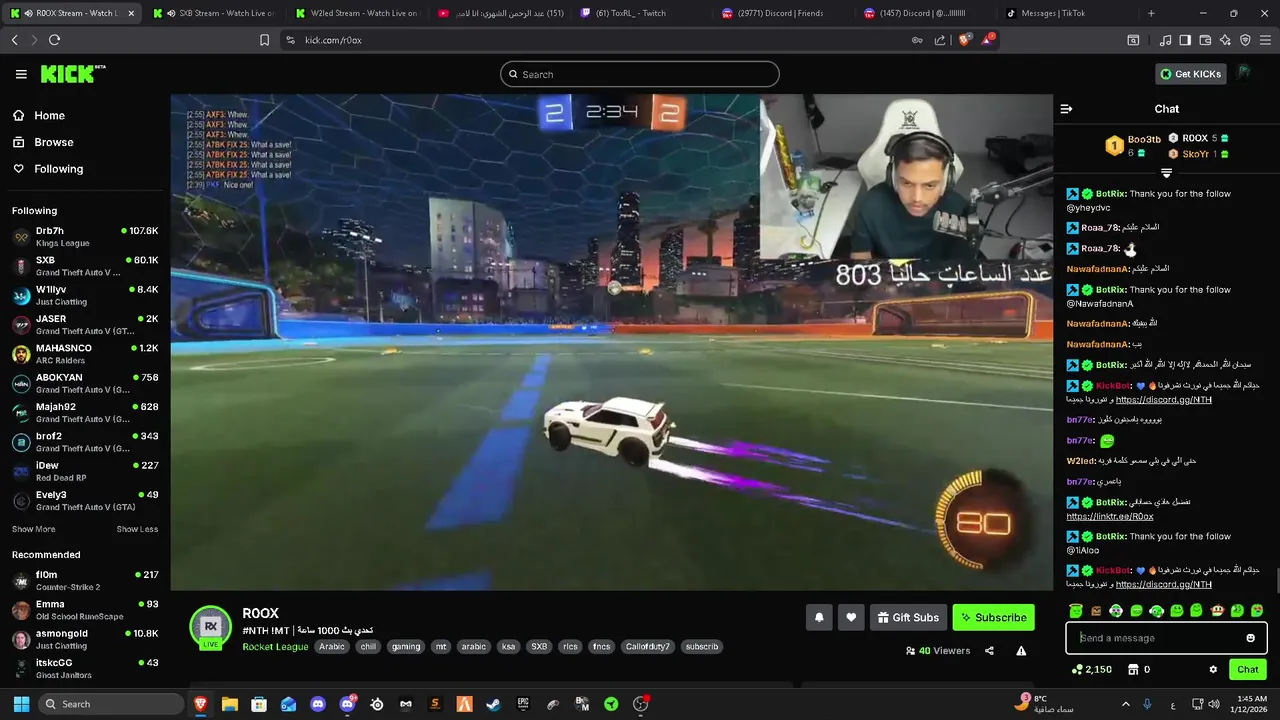Open a new browser tab with plus
The image size is (1280, 720).
click(x=1151, y=13)
